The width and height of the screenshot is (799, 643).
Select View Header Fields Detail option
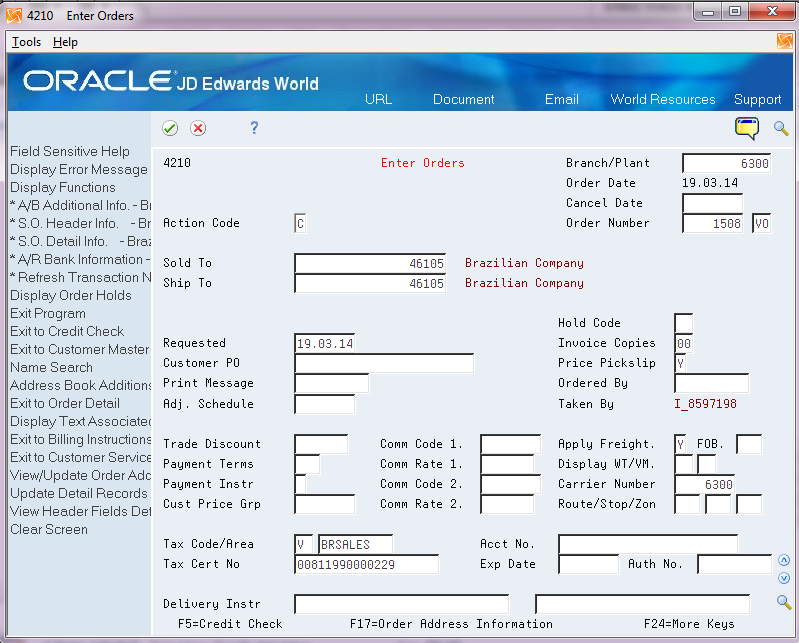coord(81,511)
